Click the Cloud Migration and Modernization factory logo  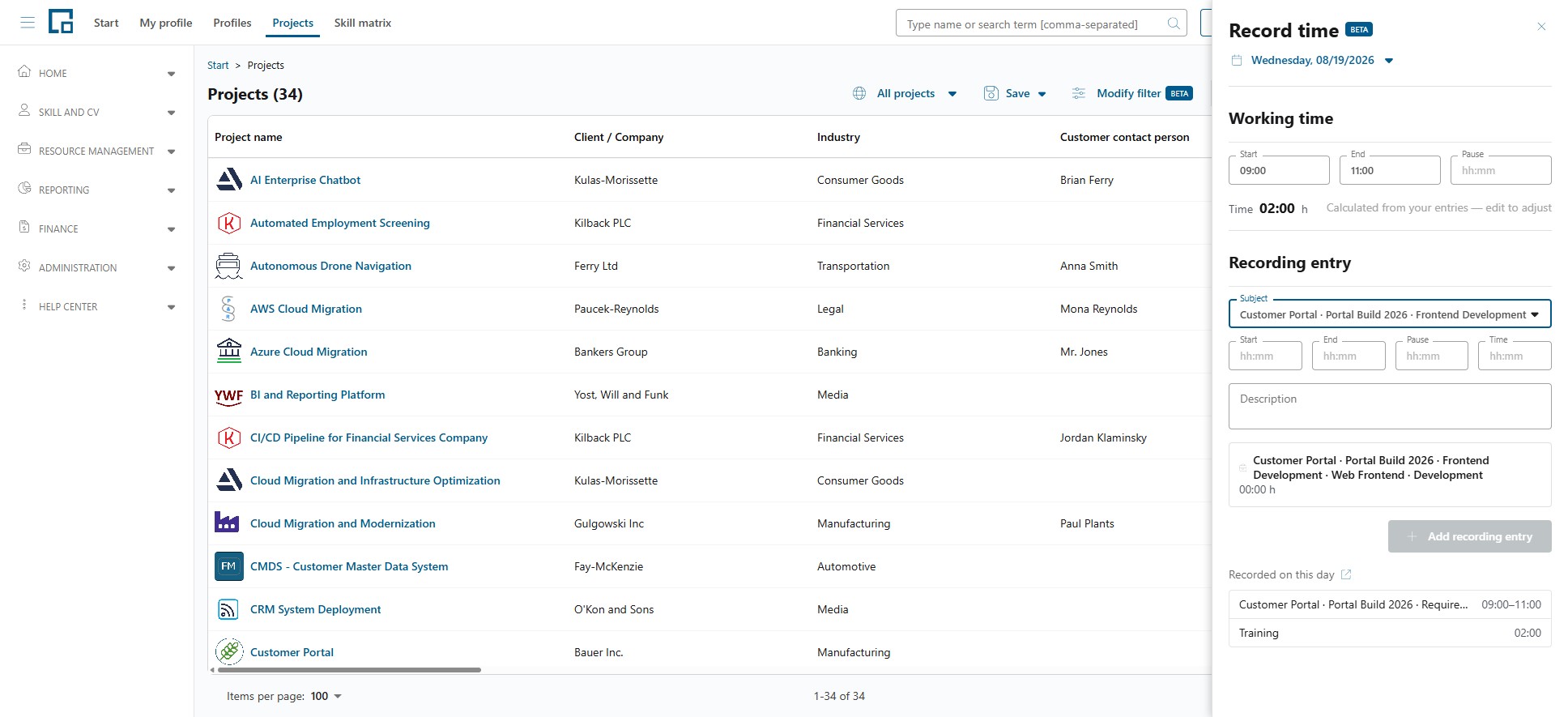pyautogui.click(x=227, y=523)
